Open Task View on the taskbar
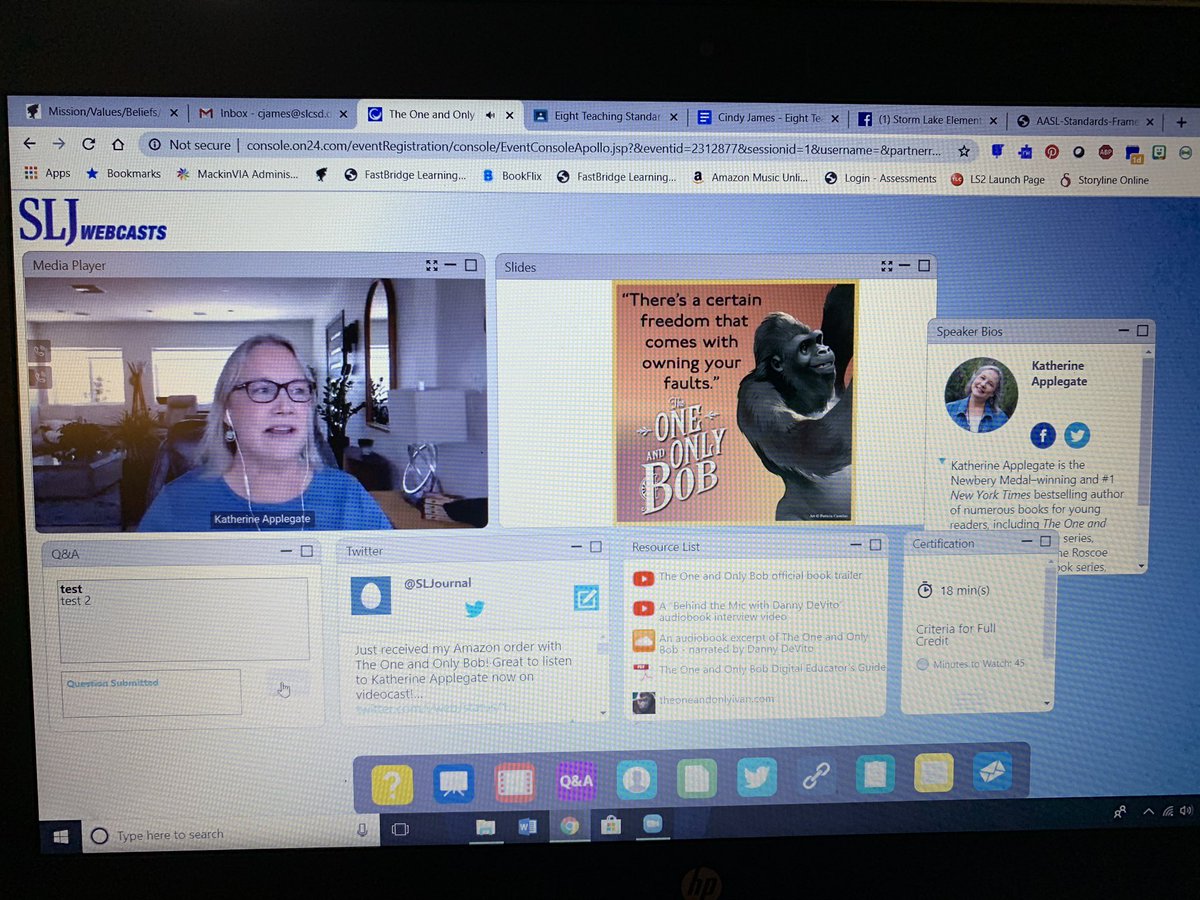This screenshot has width=1200, height=900. [x=400, y=829]
